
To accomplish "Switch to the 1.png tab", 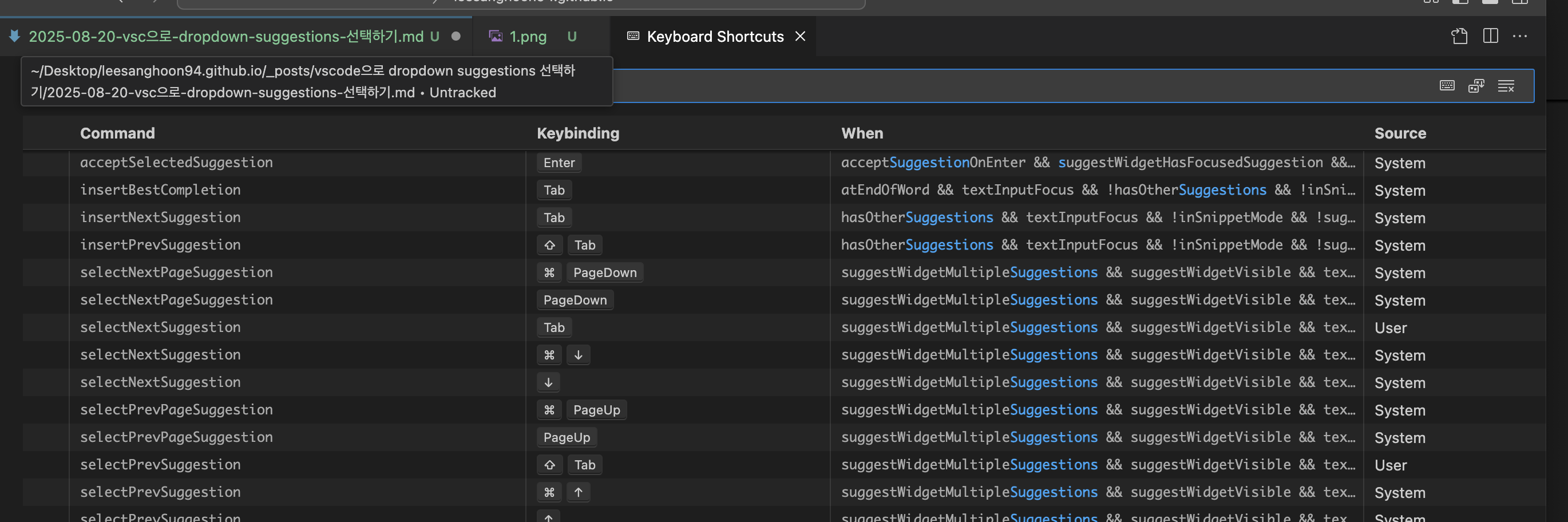I will 527,37.
